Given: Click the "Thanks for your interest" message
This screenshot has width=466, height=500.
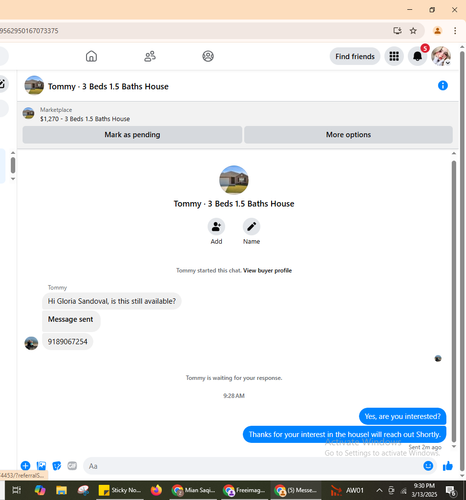Looking at the screenshot, I should (344, 434).
